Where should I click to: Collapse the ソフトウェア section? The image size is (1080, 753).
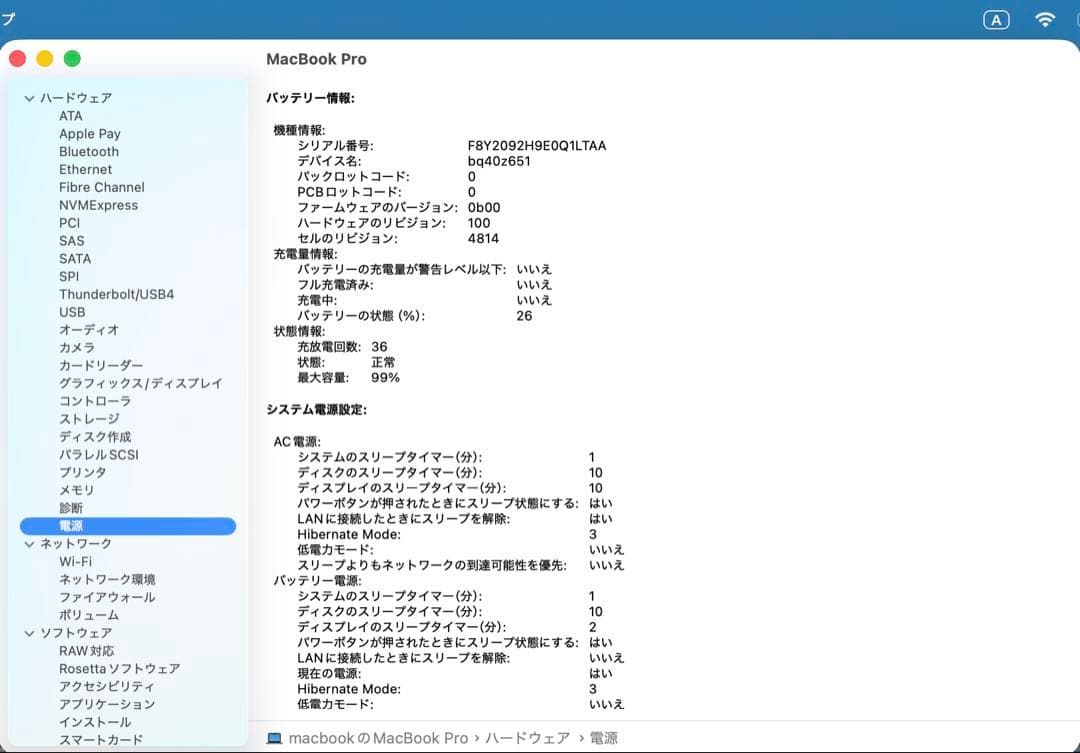click(x=29, y=633)
